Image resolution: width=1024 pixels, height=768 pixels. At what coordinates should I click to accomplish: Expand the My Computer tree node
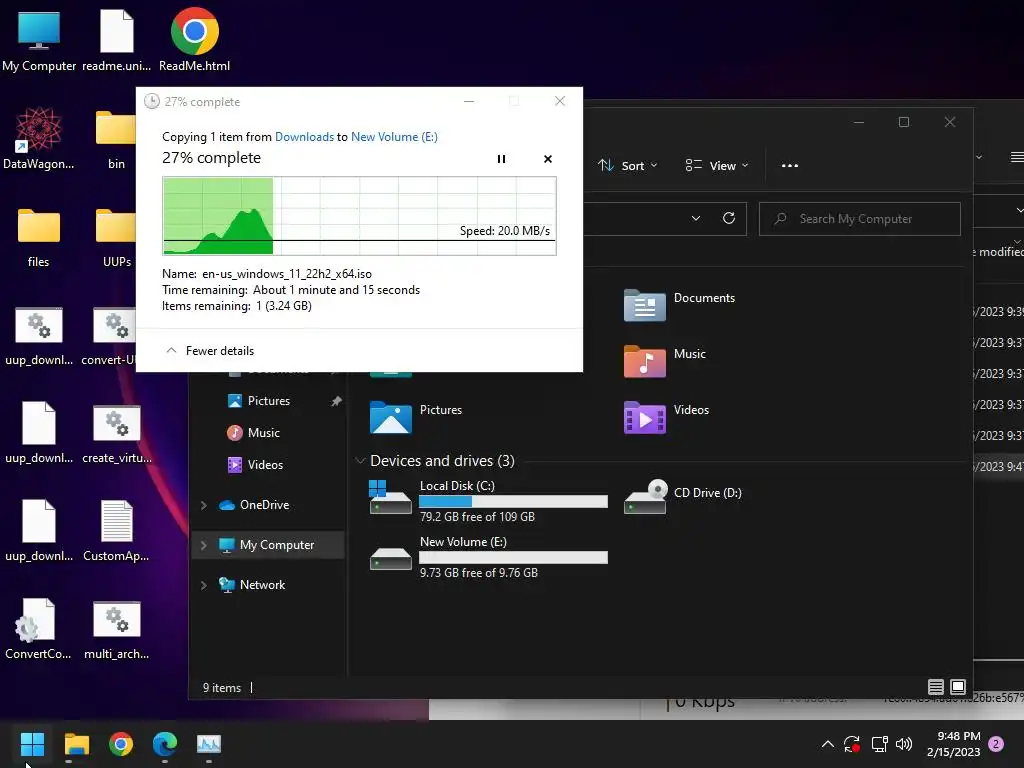tap(204, 545)
